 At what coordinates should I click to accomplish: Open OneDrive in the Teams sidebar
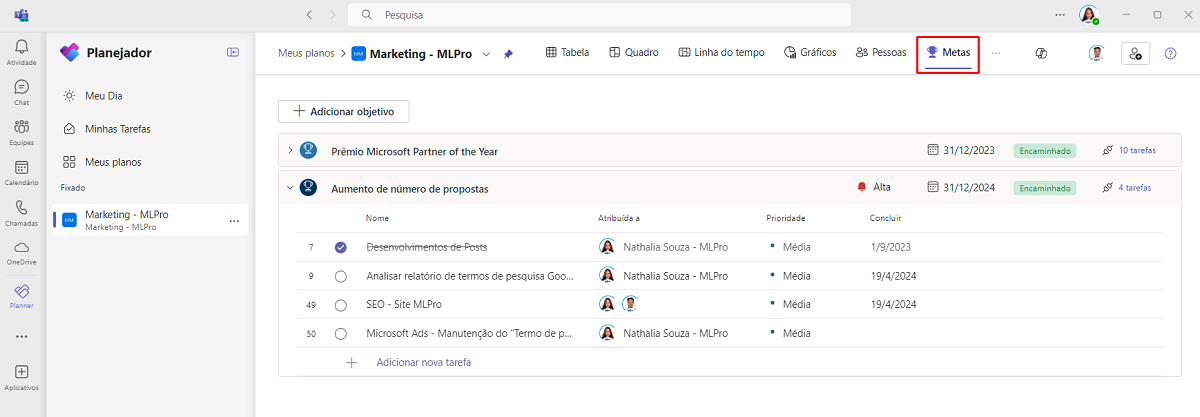click(21, 253)
